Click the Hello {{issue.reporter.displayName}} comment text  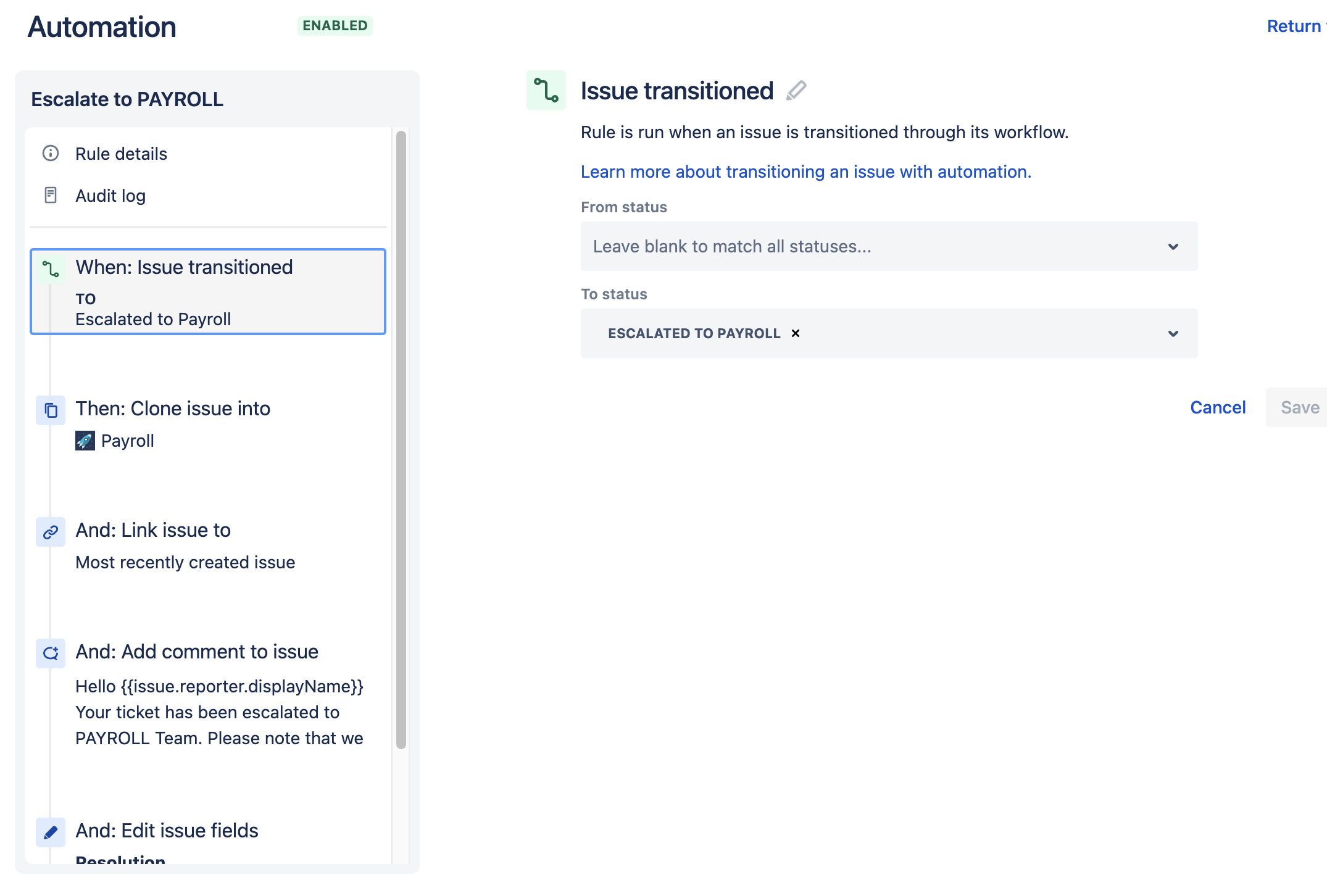click(x=220, y=686)
